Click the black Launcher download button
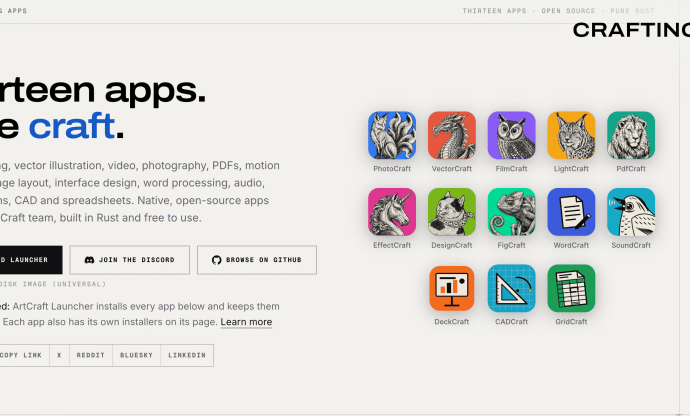690x416 pixels. pyautogui.click(x=31, y=260)
